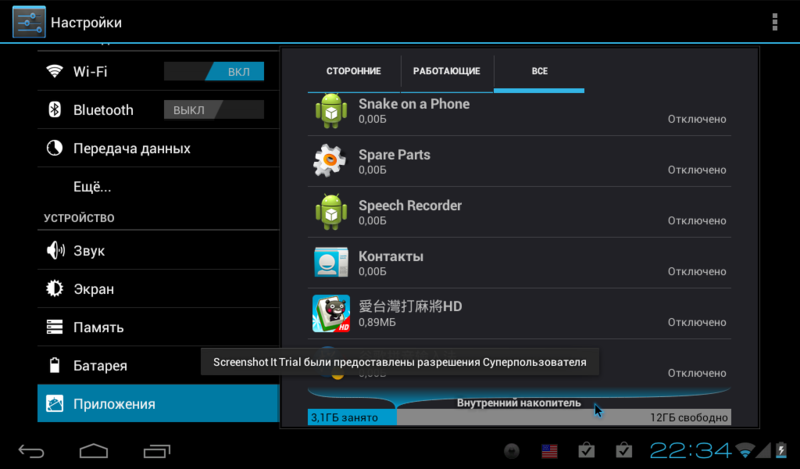Open the Ещё... menu entry
The height and width of the screenshot is (469, 800).
point(158,186)
